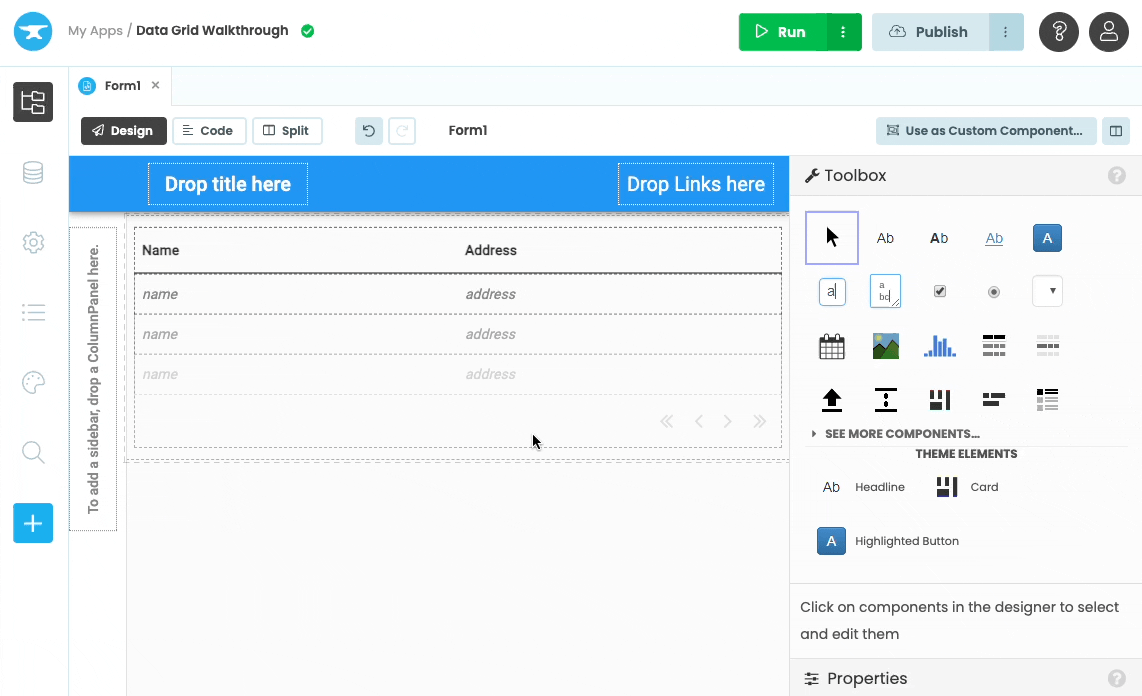Click the sidebar ColumnPanel drop zone
Image resolution: width=1142 pixels, height=696 pixels.
(93, 379)
